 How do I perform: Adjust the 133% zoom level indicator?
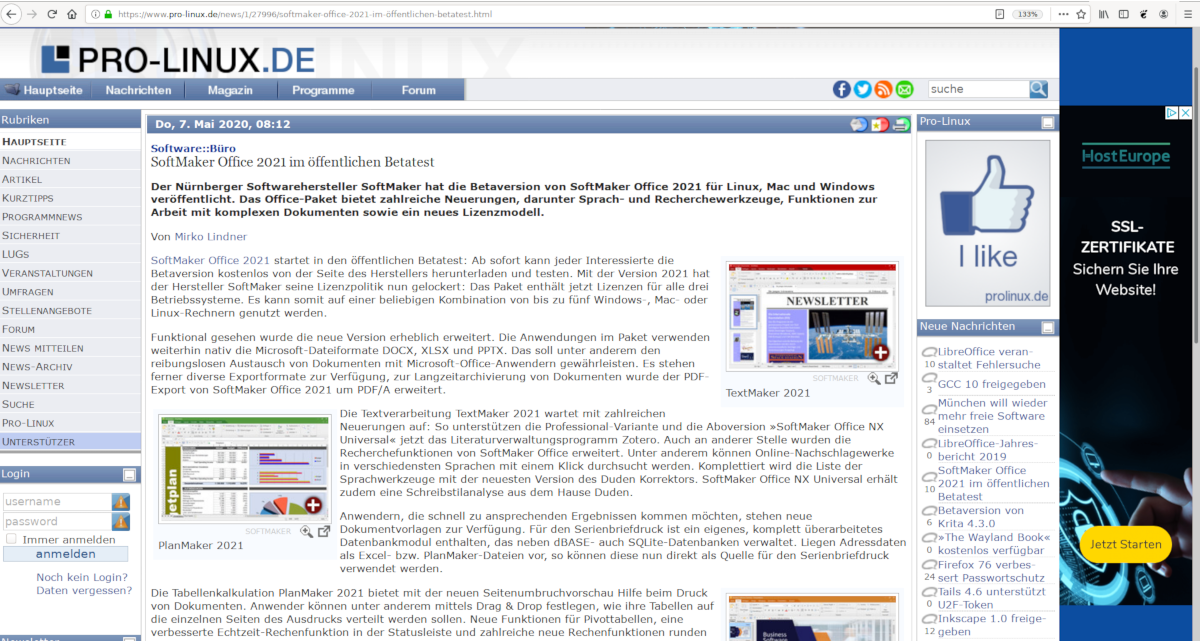(1027, 14)
